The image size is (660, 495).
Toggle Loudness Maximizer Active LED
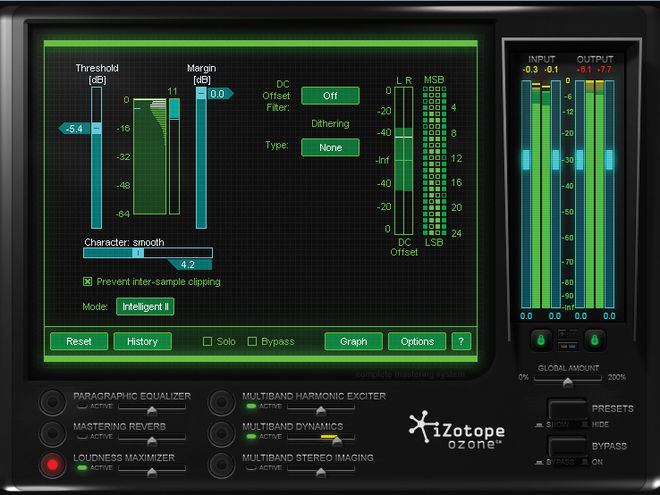pos(82,468)
